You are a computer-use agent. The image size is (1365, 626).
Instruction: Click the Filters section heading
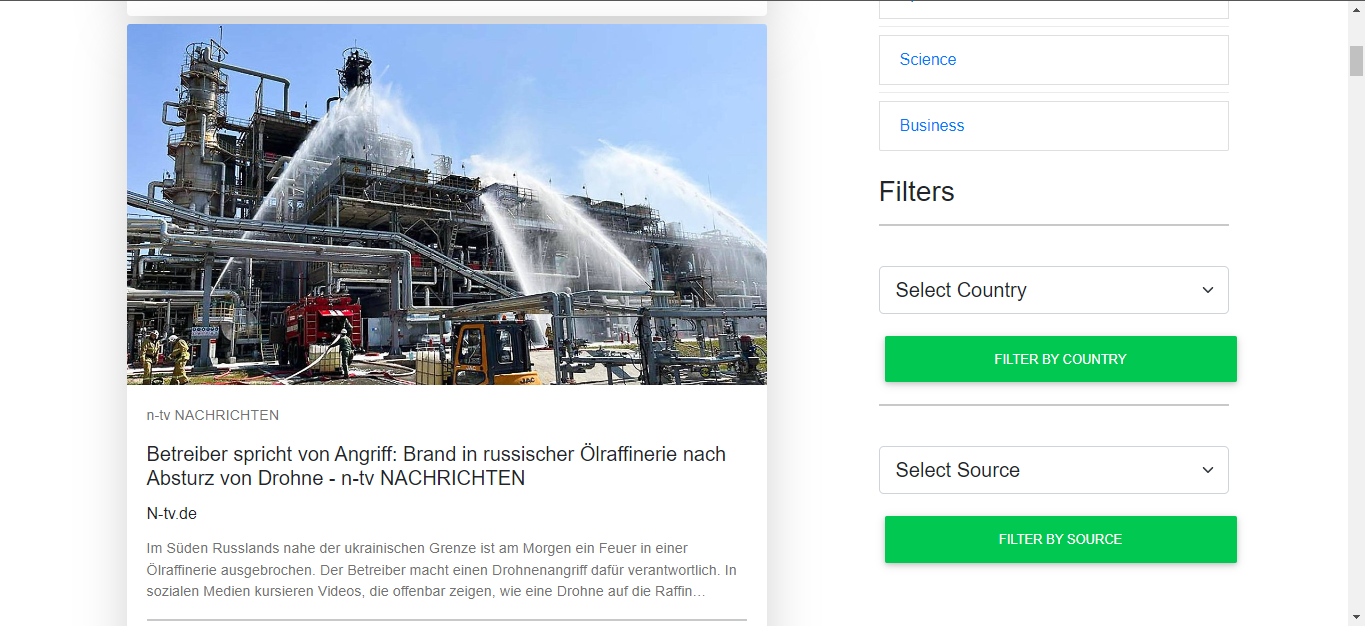coord(917,192)
